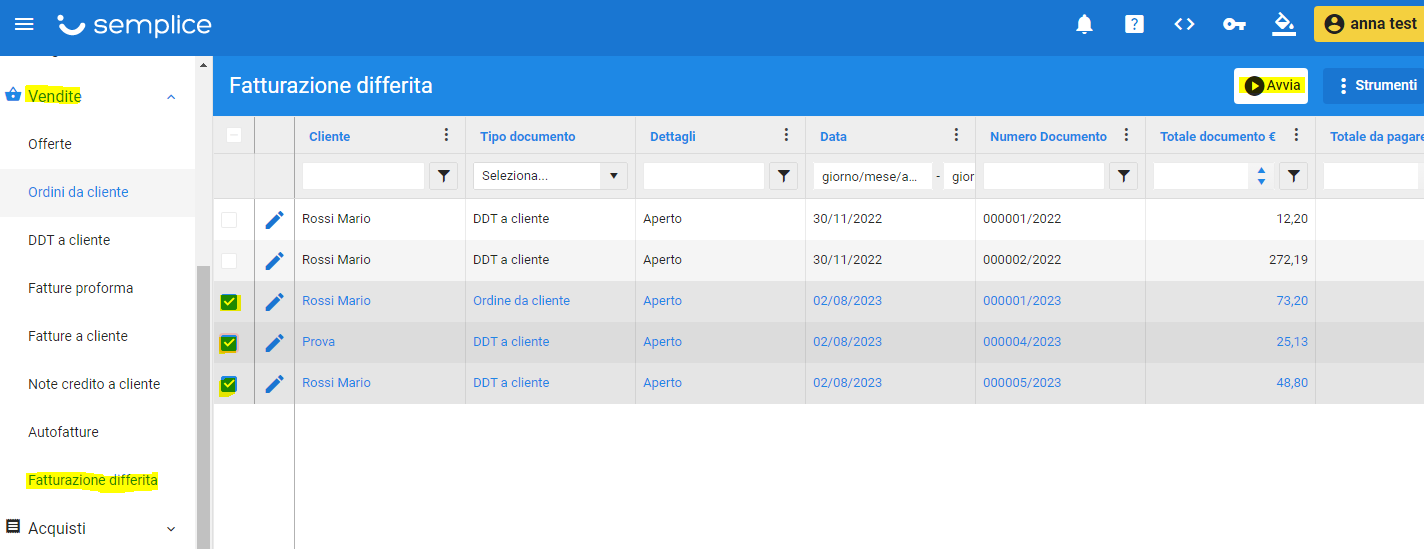Image resolution: width=1424 pixels, height=549 pixels.
Task: Click the help question mark icon
Action: [x=1134, y=24]
